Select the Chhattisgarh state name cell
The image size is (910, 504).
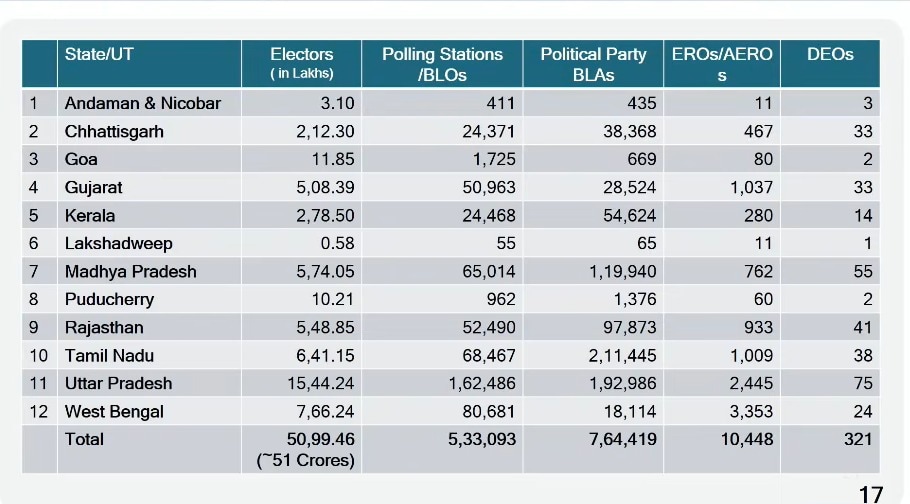(x=114, y=131)
